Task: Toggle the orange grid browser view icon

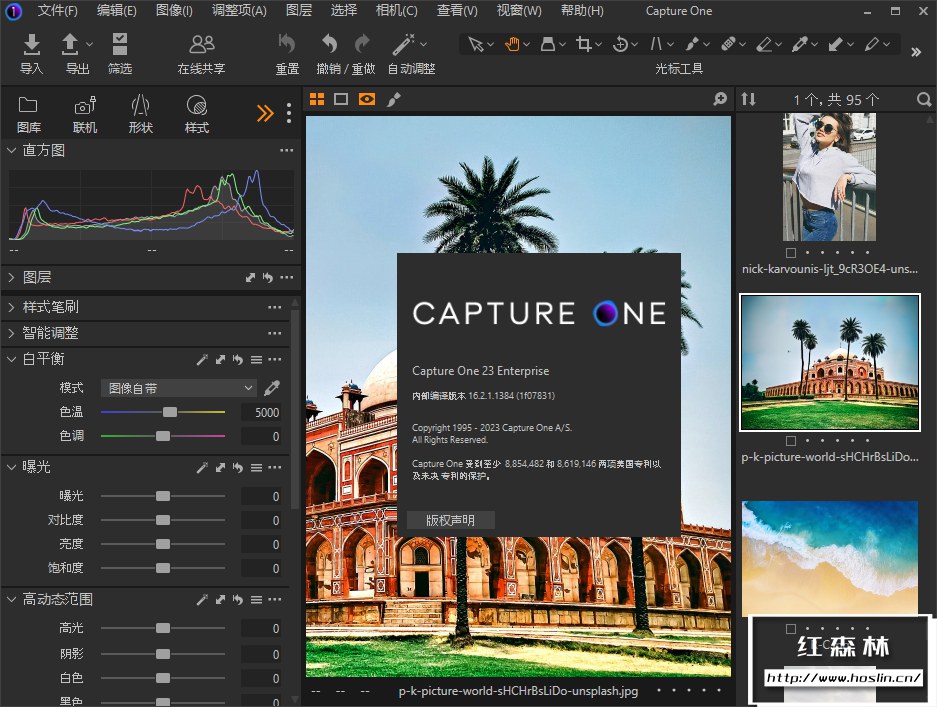Action: click(317, 99)
